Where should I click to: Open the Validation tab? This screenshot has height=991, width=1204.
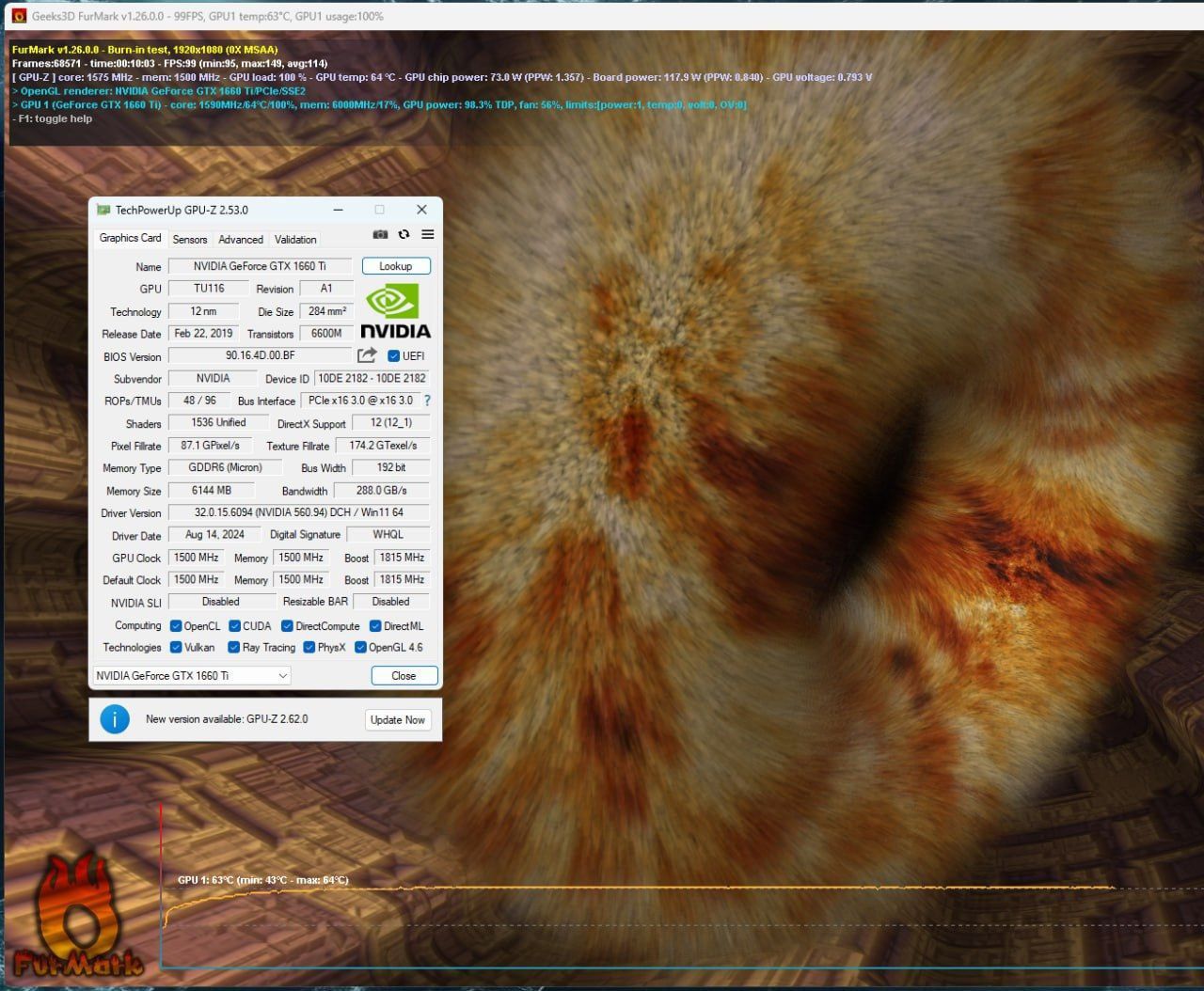click(295, 240)
